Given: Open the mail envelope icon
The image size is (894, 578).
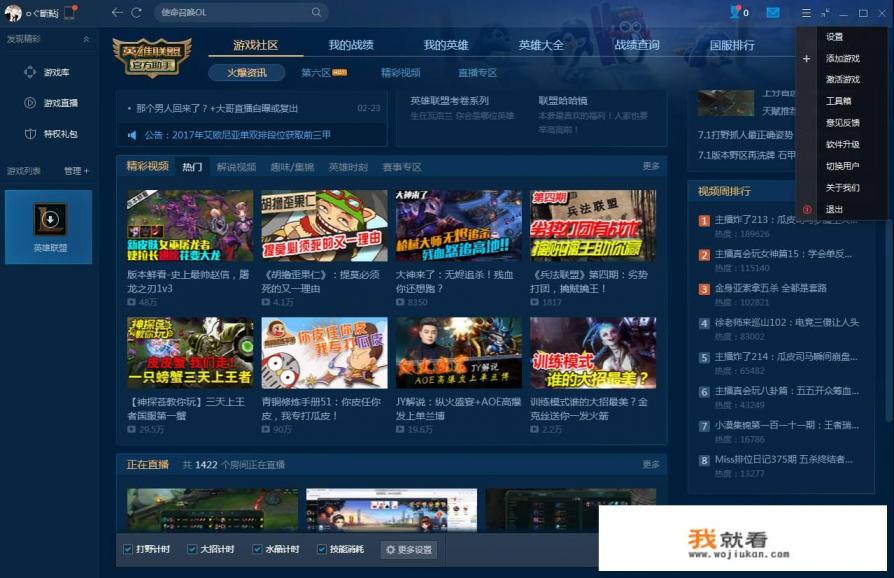Looking at the screenshot, I should pos(773,13).
